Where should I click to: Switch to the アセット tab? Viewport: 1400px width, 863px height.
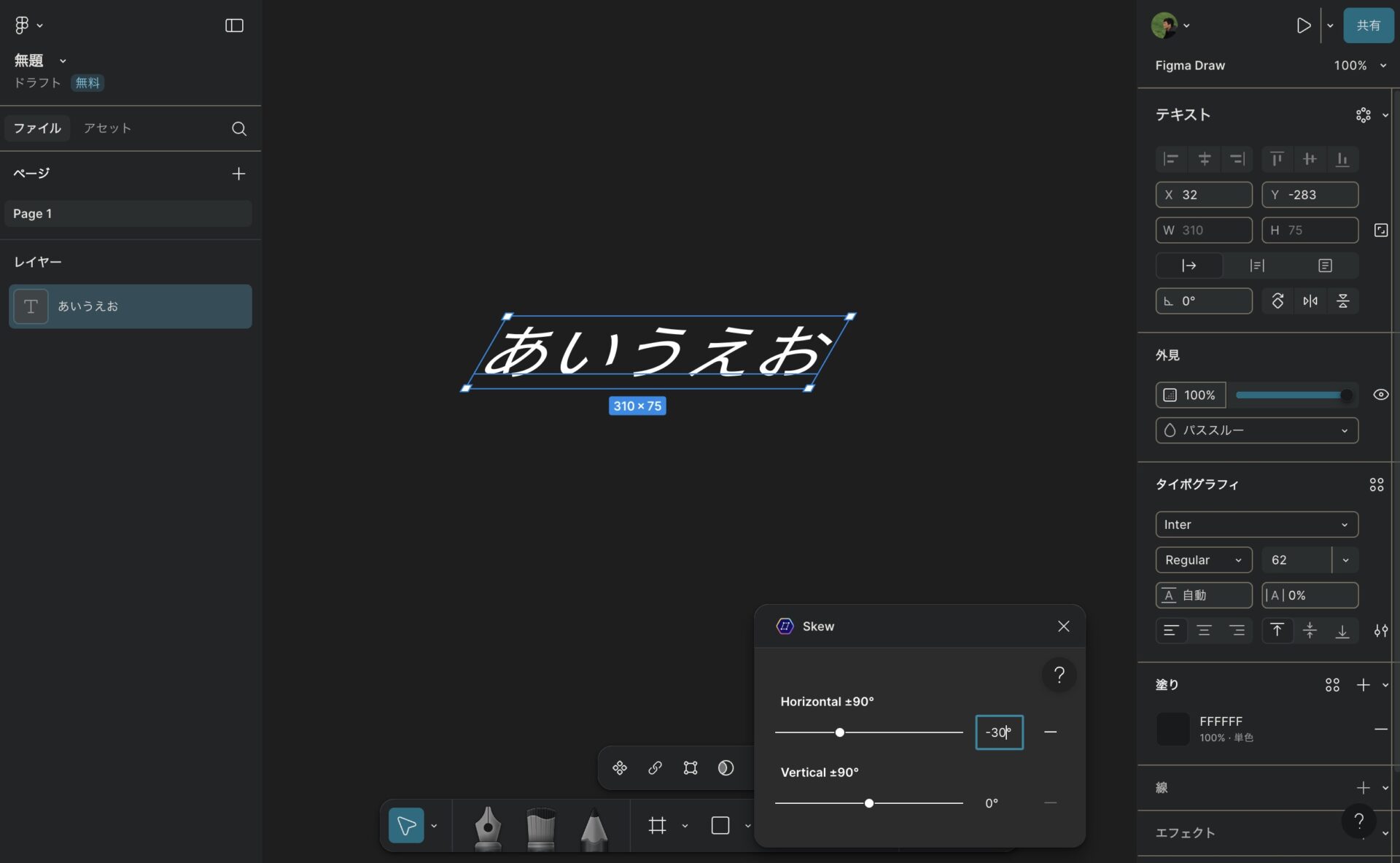pyautogui.click(x=107, y=128)
